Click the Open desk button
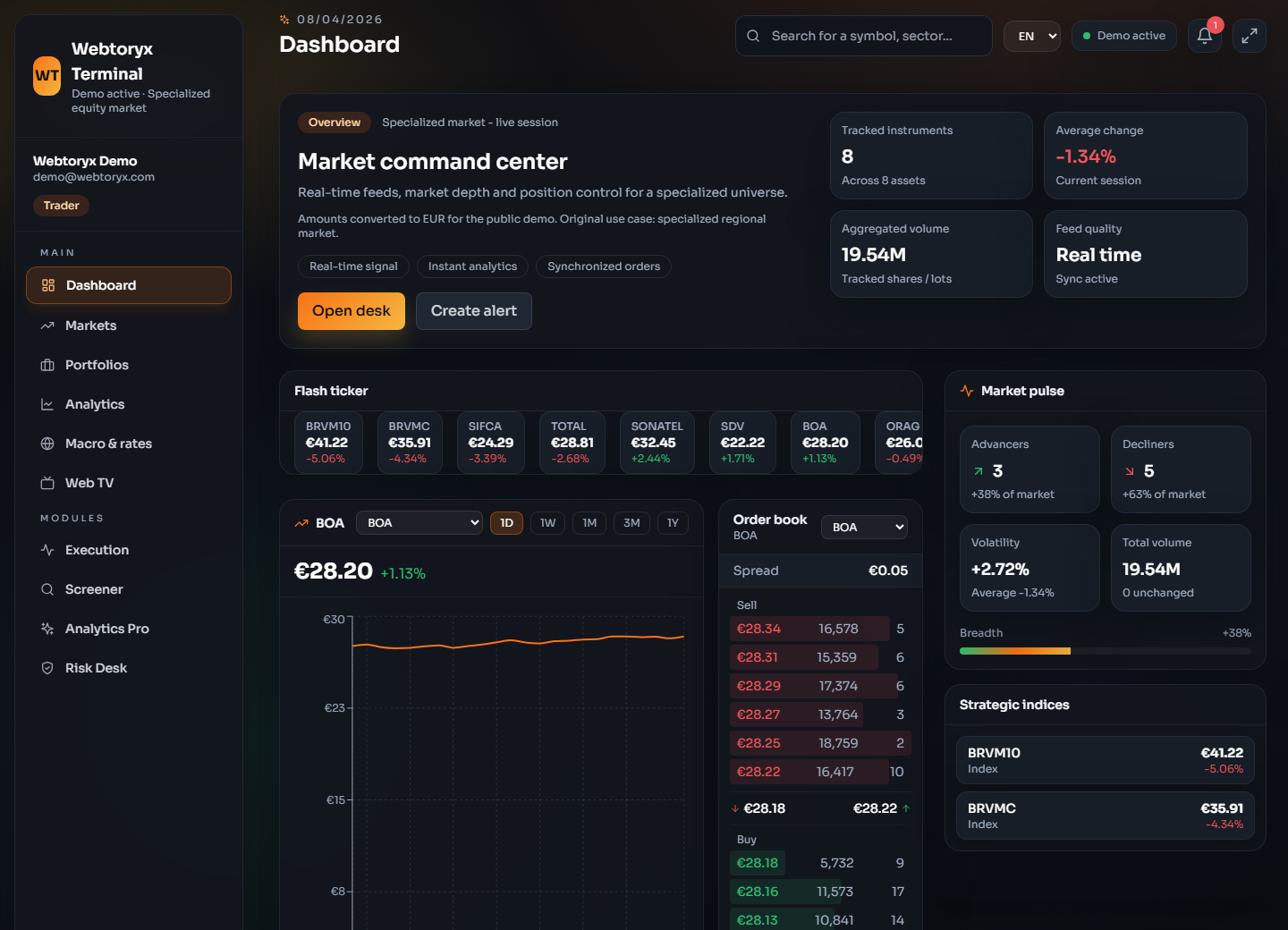 coord(351,311)
